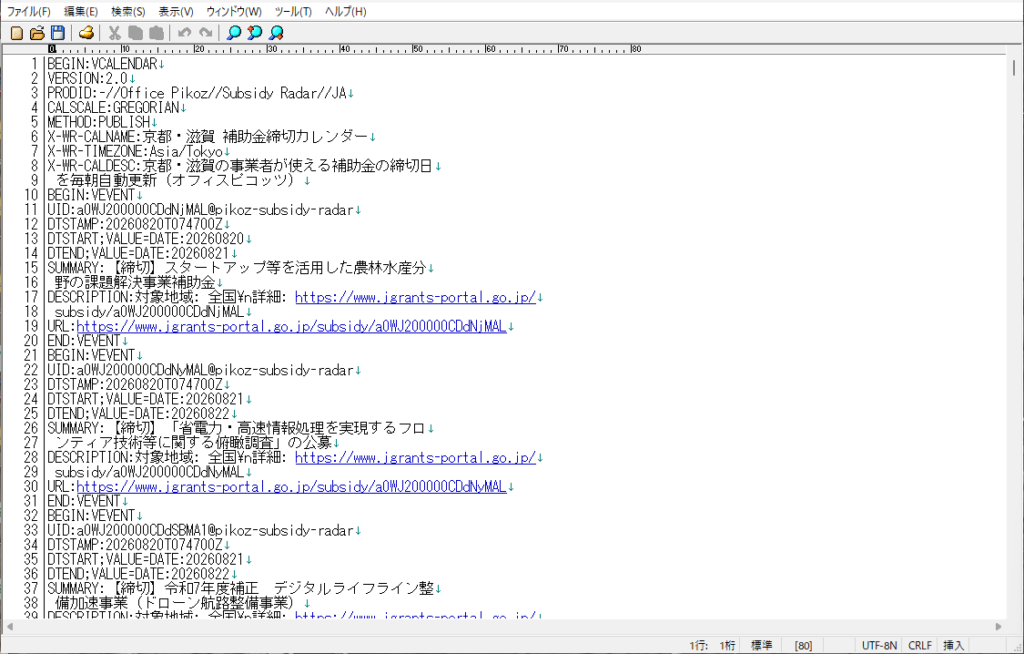Click the subsidy/a0WJ200000CDdNjMAL text on line 18
The image size is (1024, 654).
point(150,312)
